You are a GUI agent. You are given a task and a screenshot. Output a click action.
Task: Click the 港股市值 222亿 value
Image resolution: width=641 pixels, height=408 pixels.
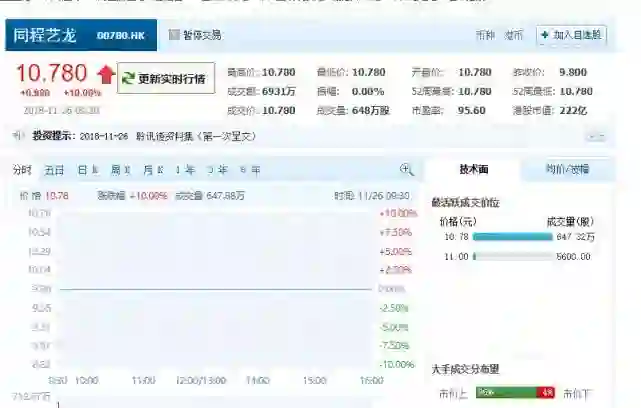pyautogui.click(x=573, y=111)
